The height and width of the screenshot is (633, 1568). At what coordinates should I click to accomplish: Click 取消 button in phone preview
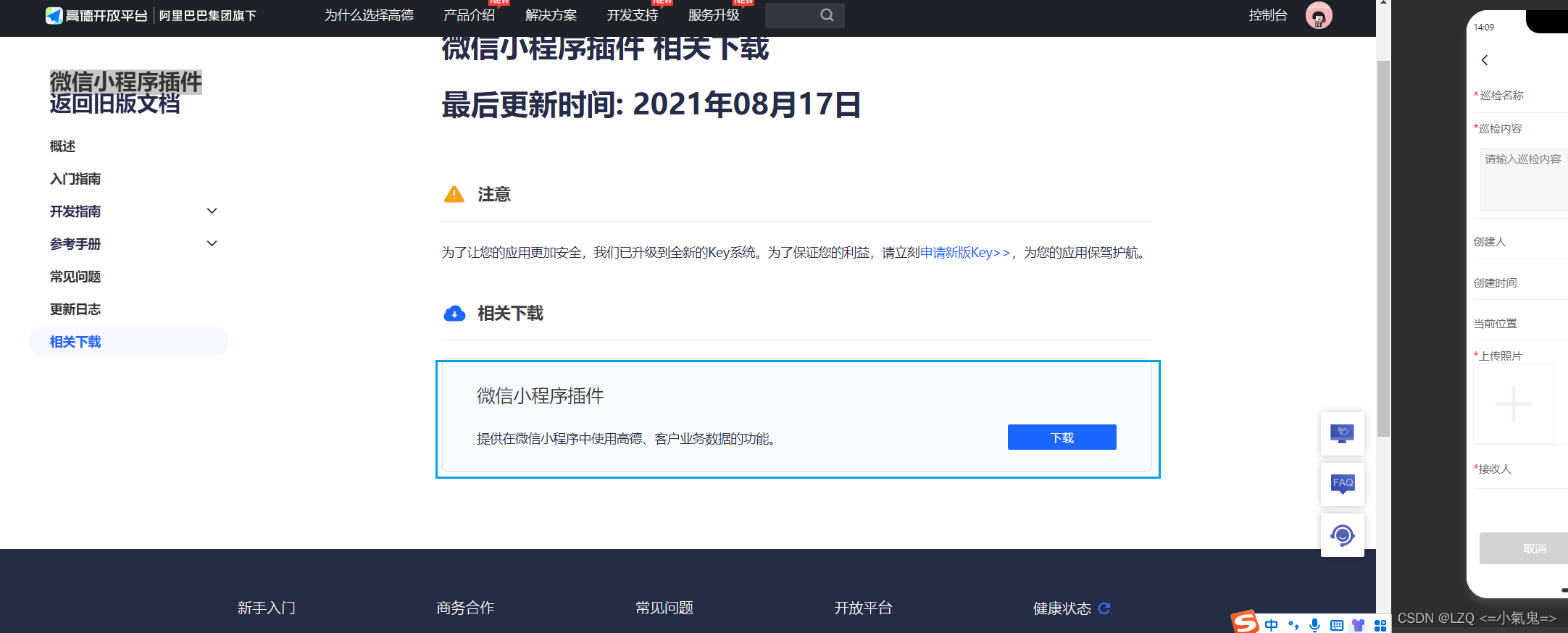(x=1524, y=548)
